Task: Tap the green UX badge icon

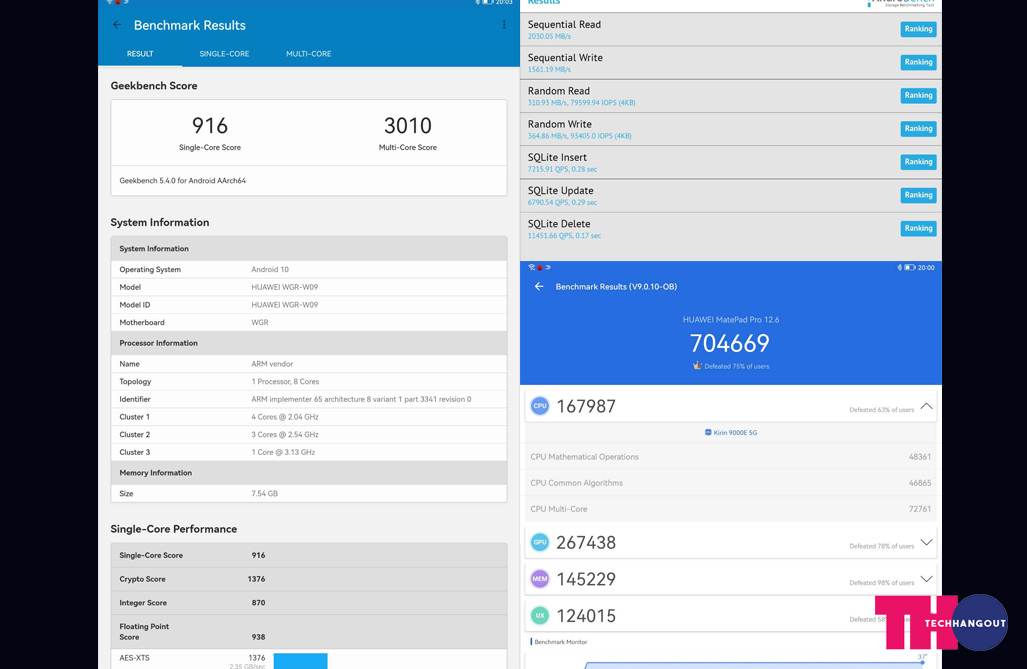Action: point(540,616)
